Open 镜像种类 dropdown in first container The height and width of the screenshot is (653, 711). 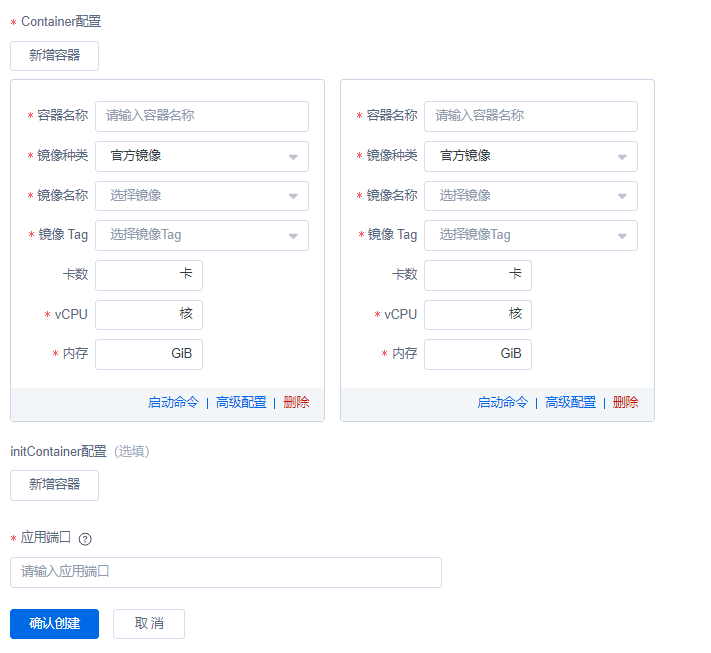(x=201, y=156)
